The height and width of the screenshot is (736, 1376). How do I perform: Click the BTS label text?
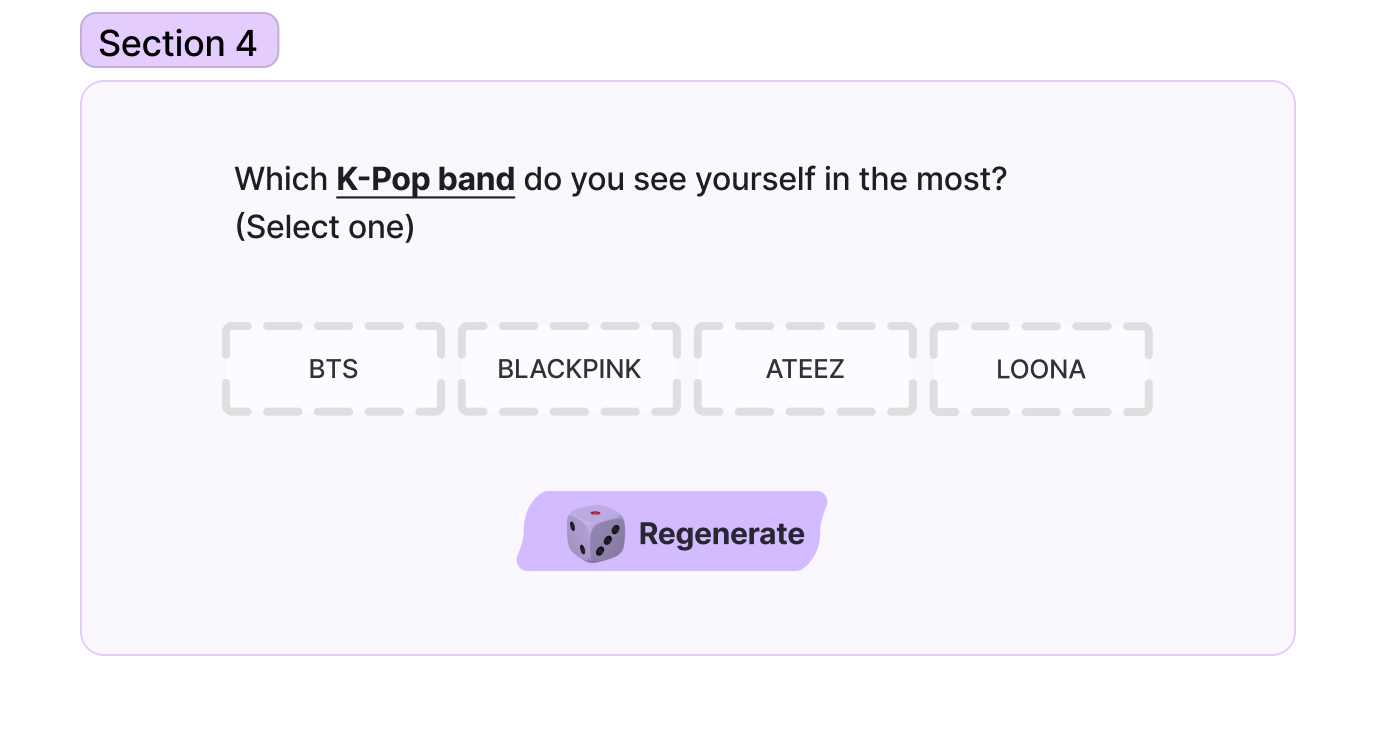(x=333, y=369)
